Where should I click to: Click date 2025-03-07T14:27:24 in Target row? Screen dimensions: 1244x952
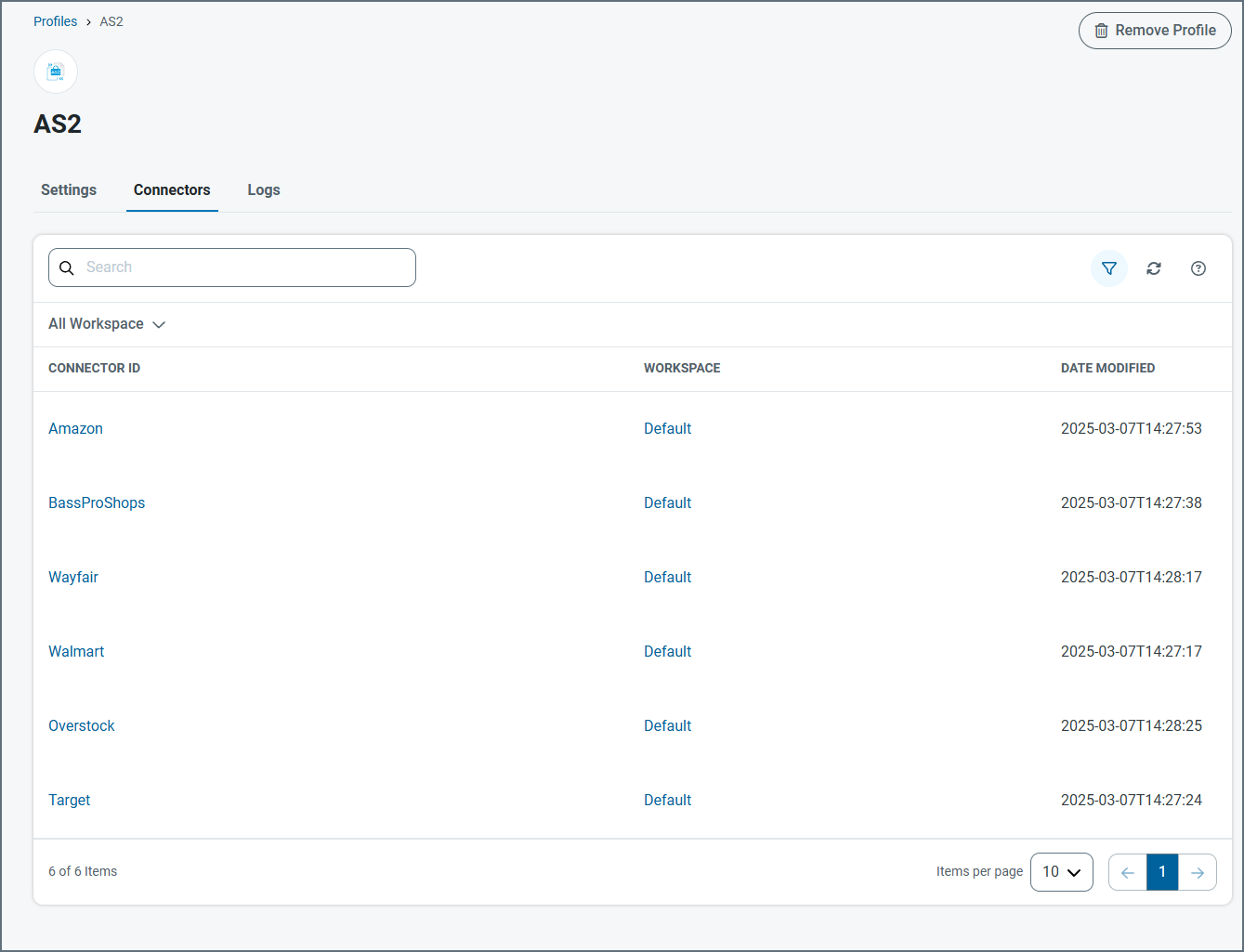(1131, 800)
